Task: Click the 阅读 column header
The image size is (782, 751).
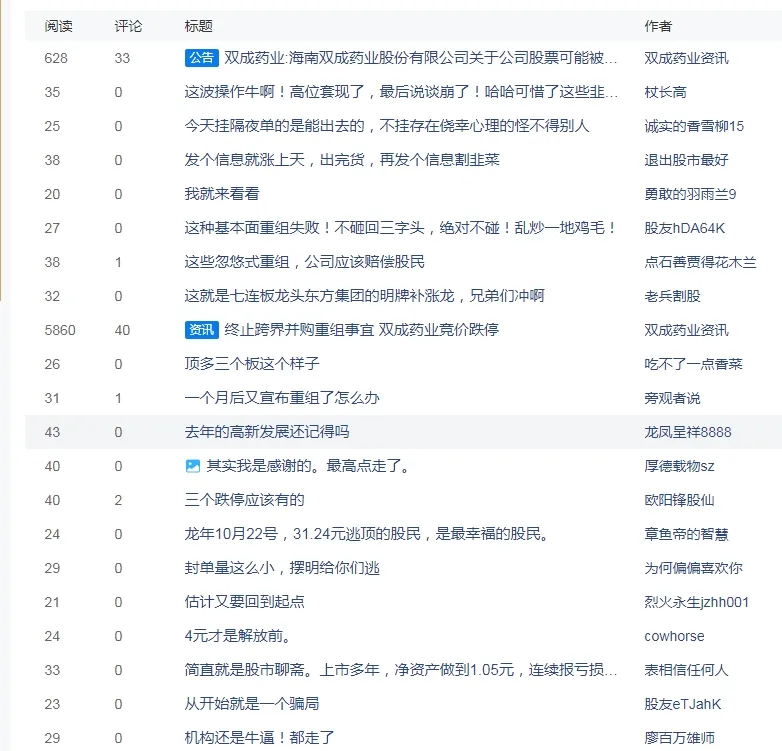Action: (x=58, y=25)
